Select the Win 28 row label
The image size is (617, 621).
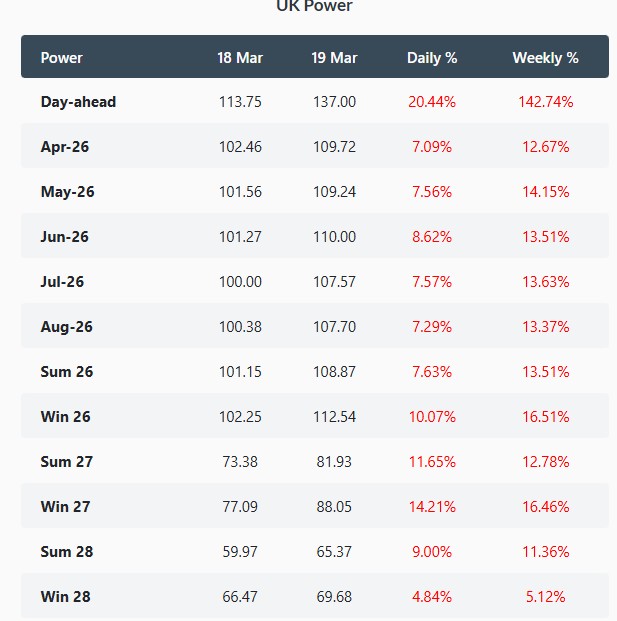[x=66, y=597]
